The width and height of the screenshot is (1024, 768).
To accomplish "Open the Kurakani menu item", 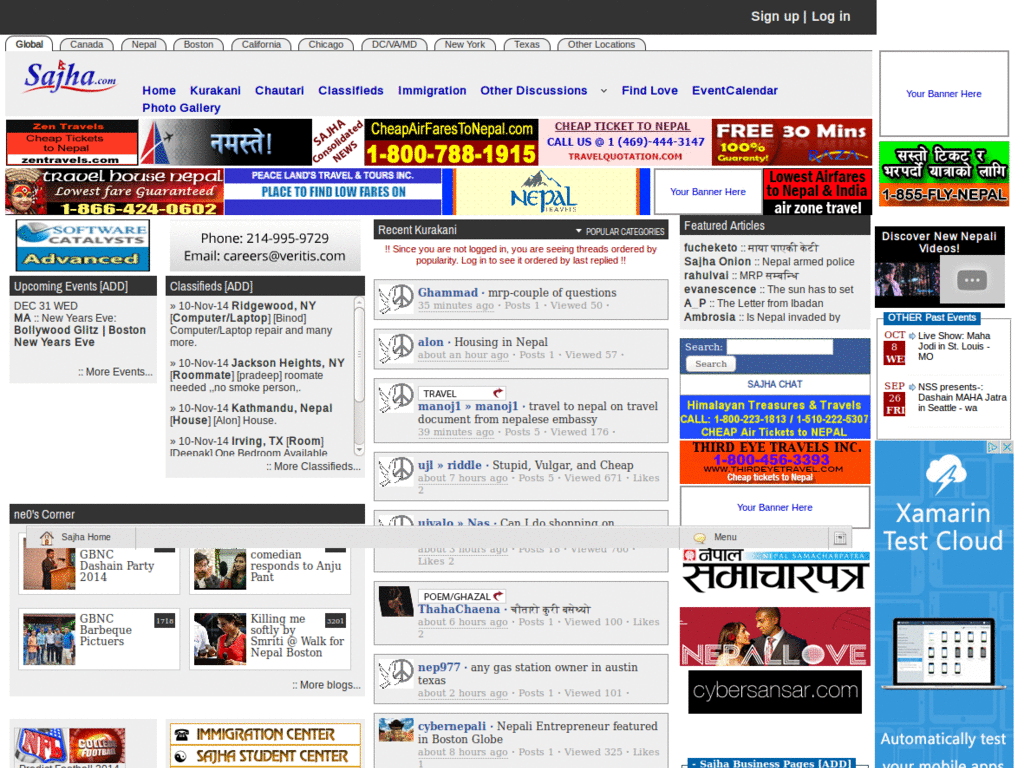I will 215,91.
